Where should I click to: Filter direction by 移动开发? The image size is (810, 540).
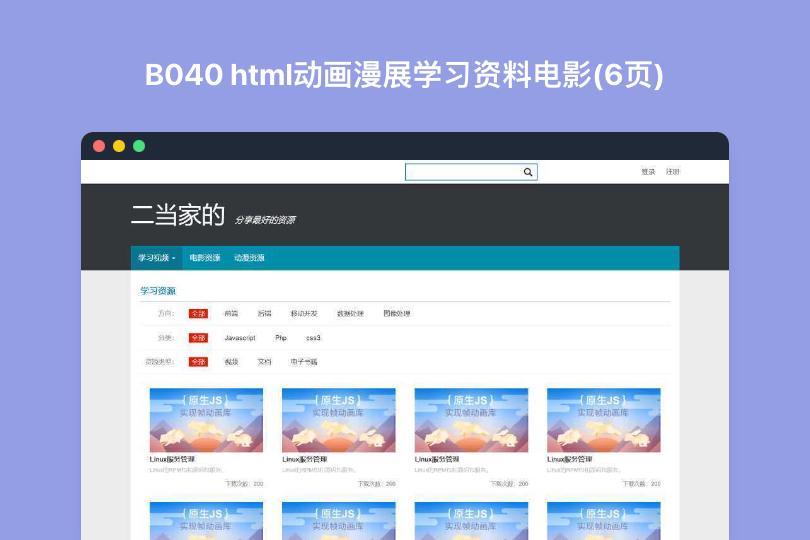(x=304, y=314)
